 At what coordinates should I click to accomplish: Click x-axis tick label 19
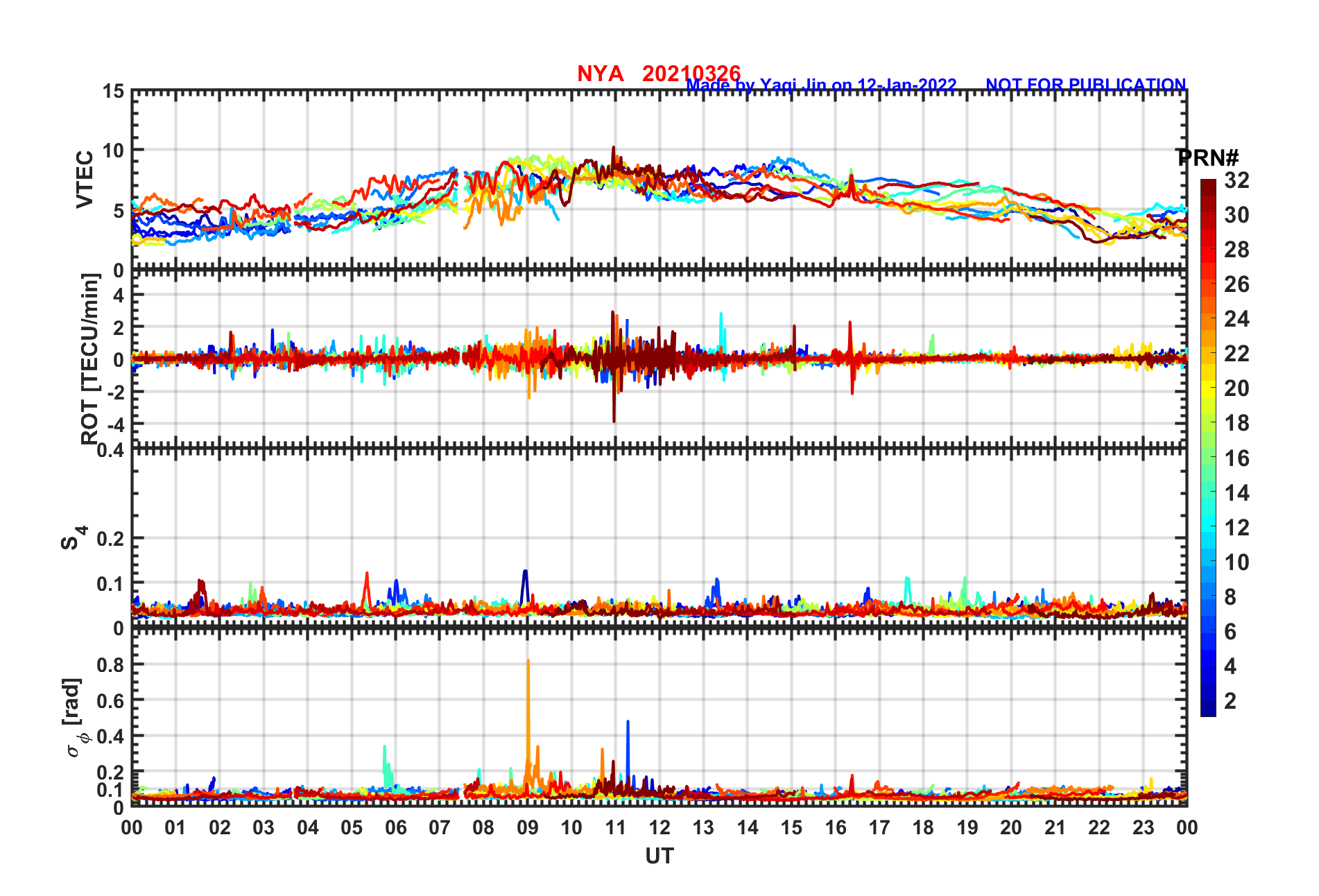[x=967, y=827]
